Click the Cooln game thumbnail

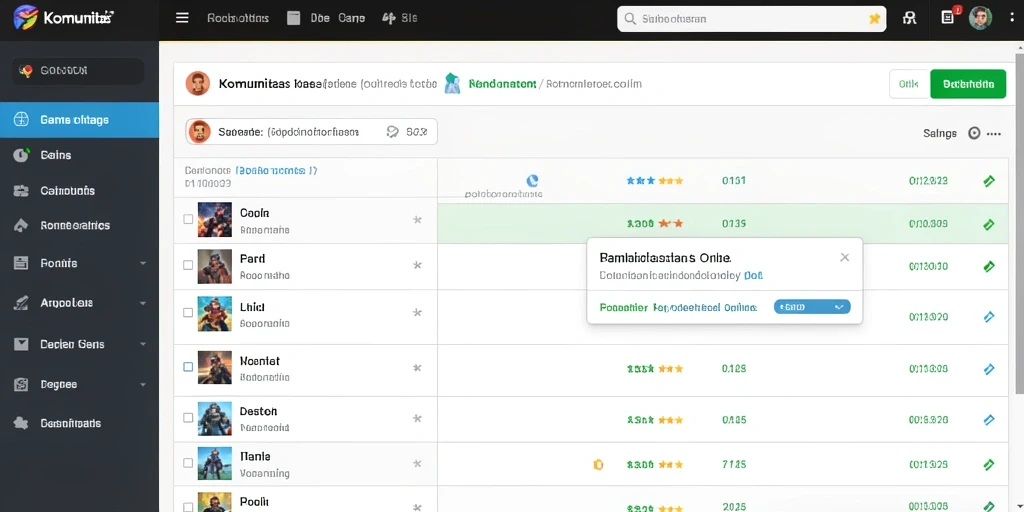click(215, 219)
